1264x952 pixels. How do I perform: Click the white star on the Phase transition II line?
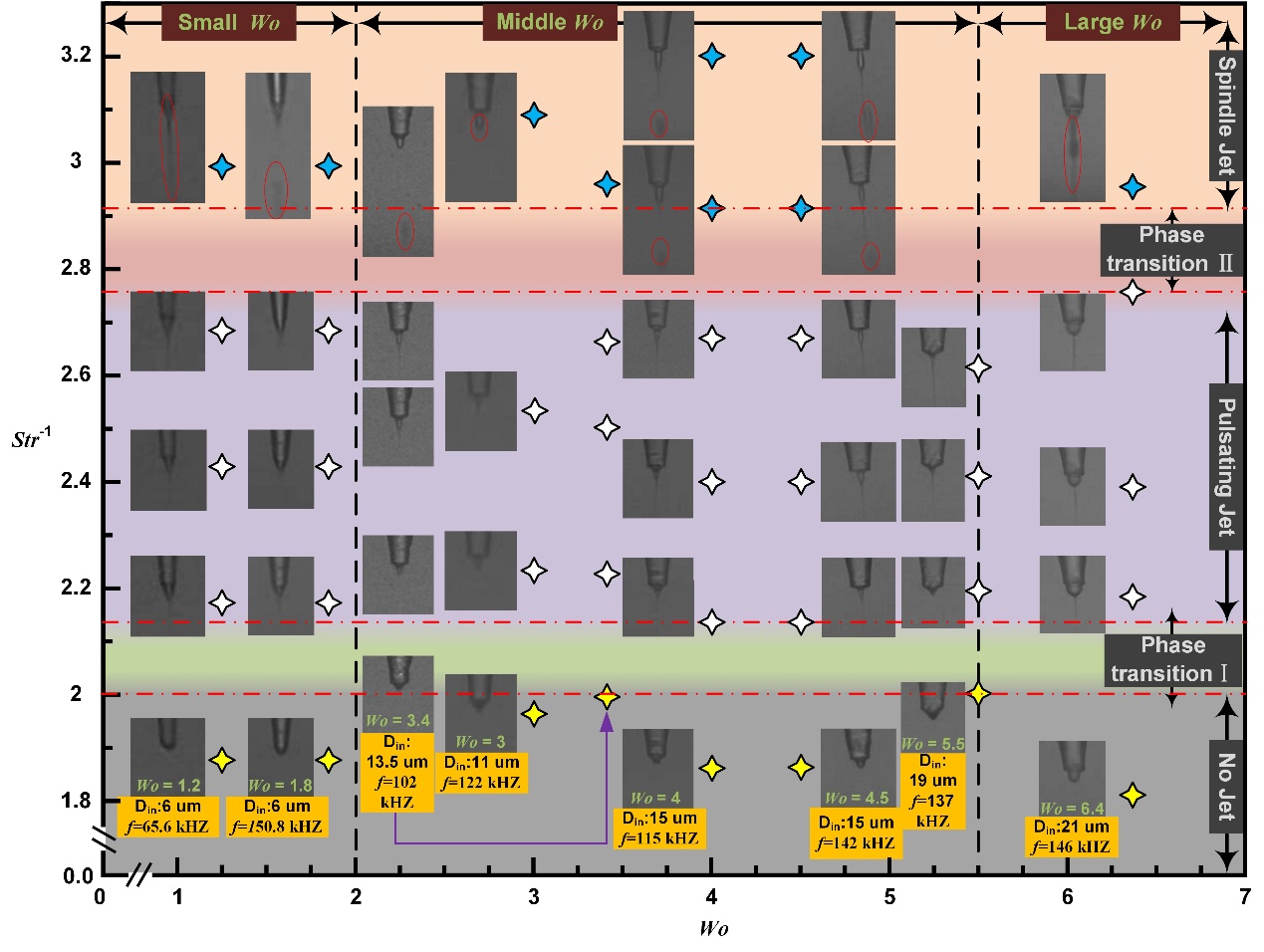tap(1132, 292)
